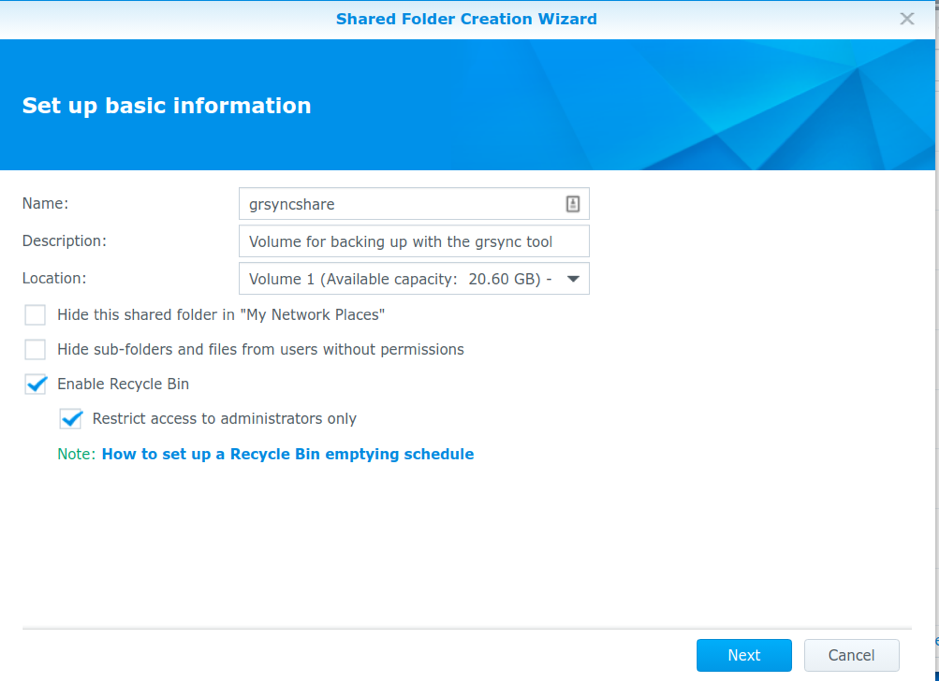Uncheck the Enable Recycle Bin checkbox
The image size is (939, 681).
[36, 384]
